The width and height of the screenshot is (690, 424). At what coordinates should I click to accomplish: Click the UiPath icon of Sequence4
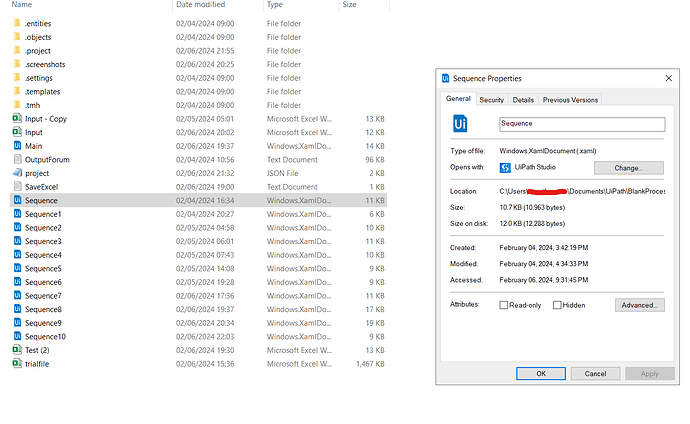point(17,255)
